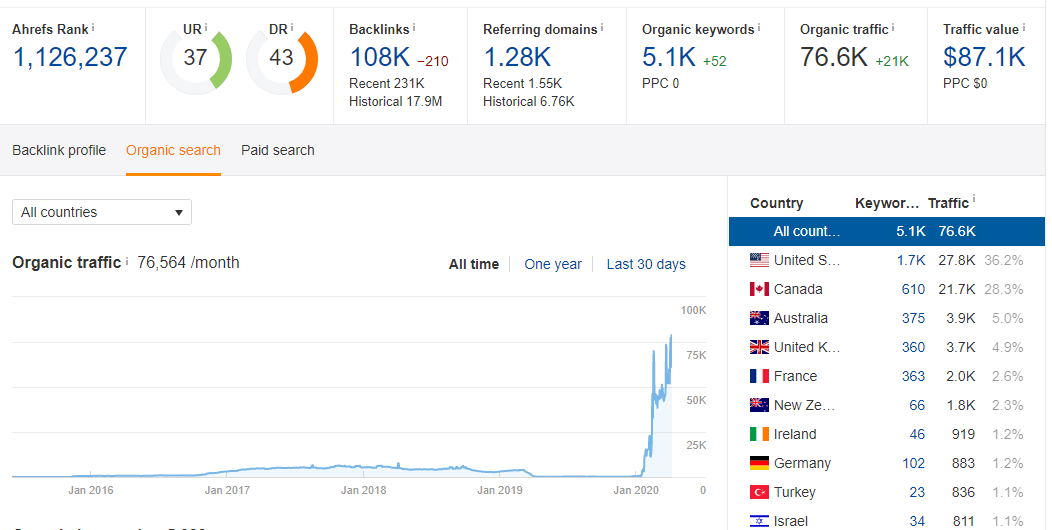Click the Australia flag icon
This screenshot has width=1052, height=530.
click(x=759, y=318)
